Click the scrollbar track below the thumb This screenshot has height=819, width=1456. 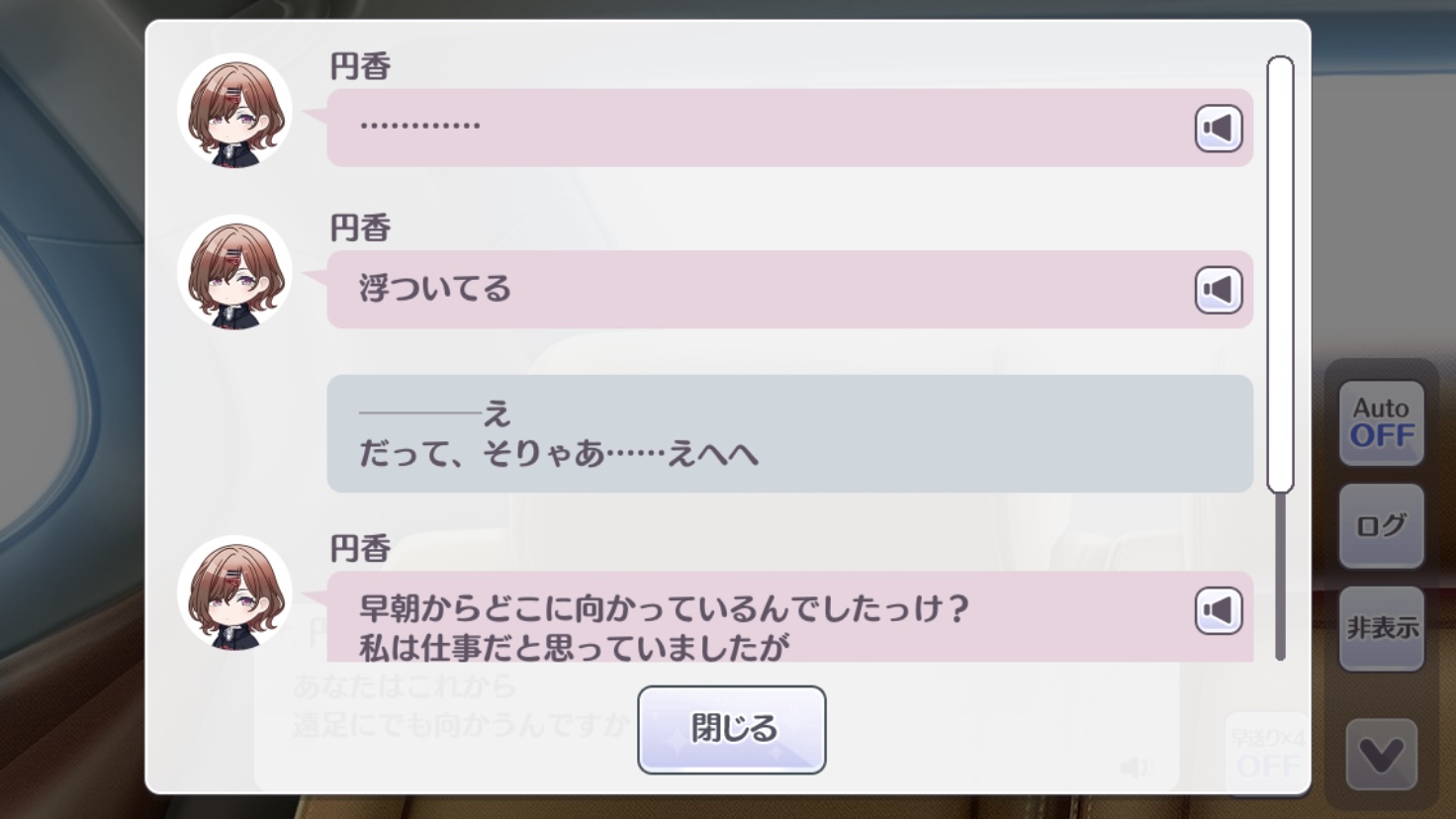1280,574
